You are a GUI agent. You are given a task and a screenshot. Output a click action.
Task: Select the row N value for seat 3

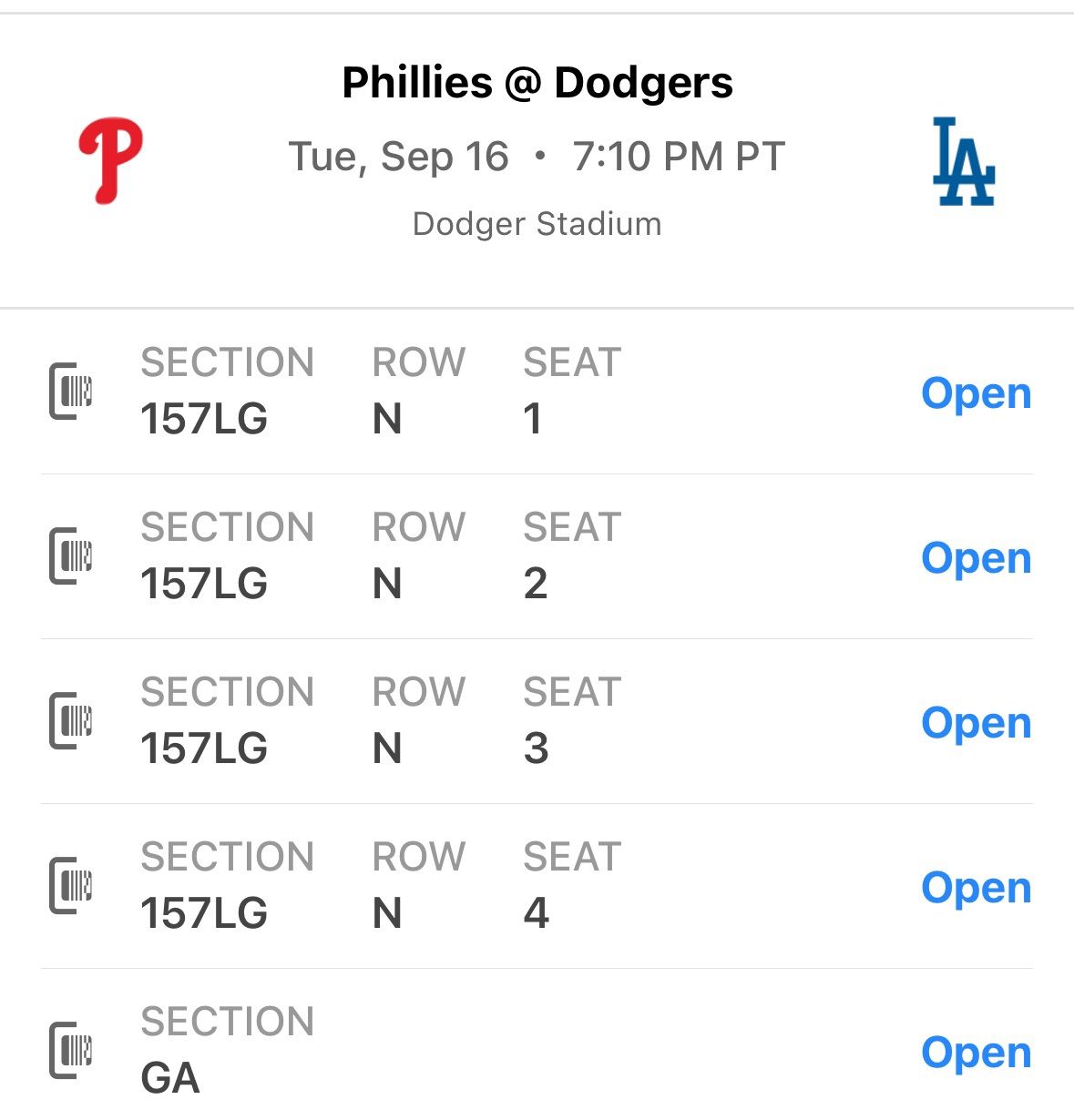tap(387, 748)
